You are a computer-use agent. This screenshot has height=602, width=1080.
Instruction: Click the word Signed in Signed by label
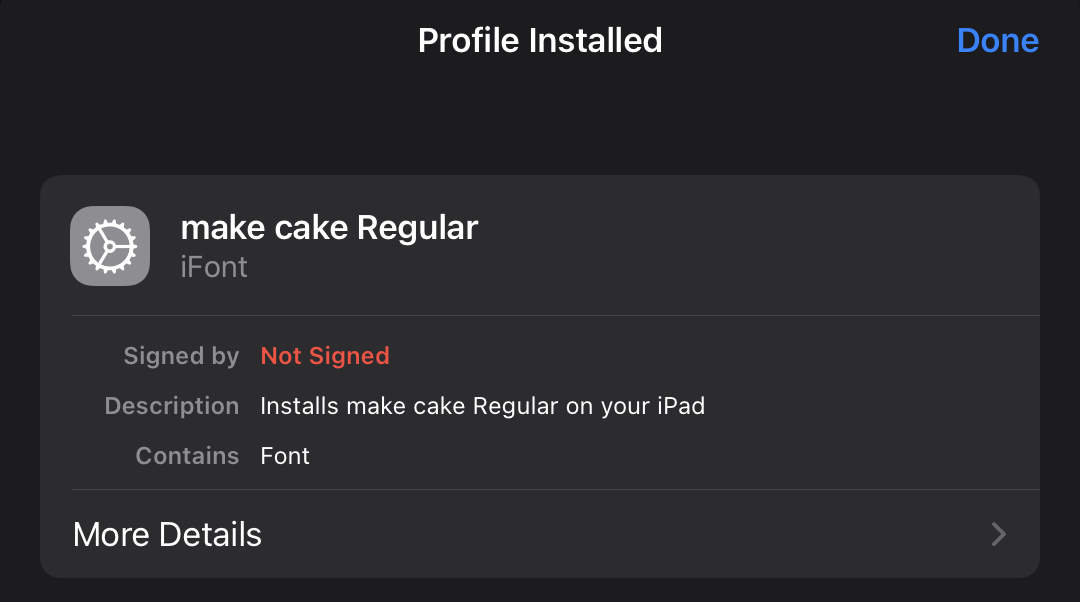coord(160,356)
